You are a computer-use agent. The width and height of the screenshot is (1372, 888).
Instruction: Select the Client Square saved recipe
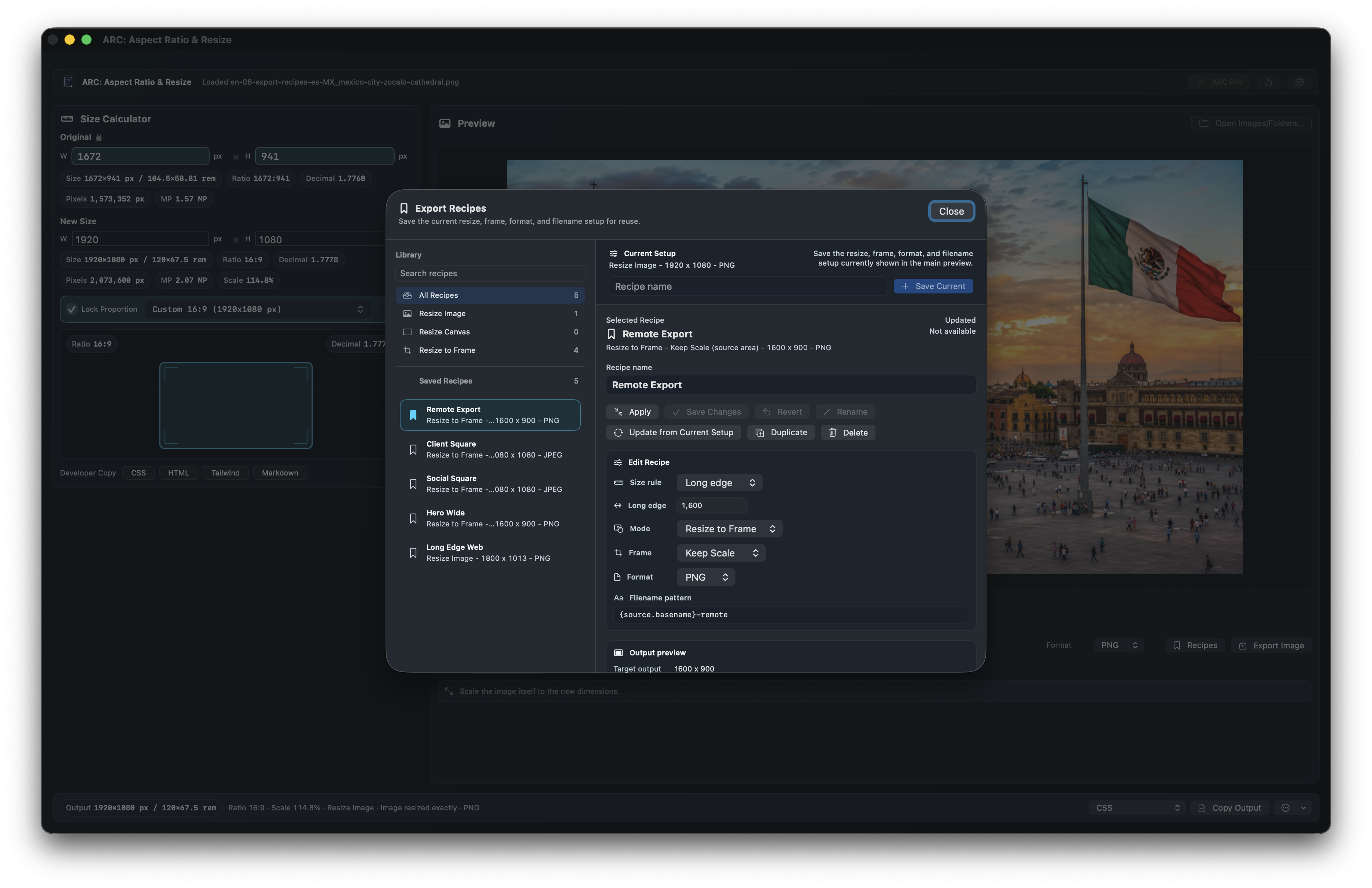pyautogui.click(x=490, y=449)
